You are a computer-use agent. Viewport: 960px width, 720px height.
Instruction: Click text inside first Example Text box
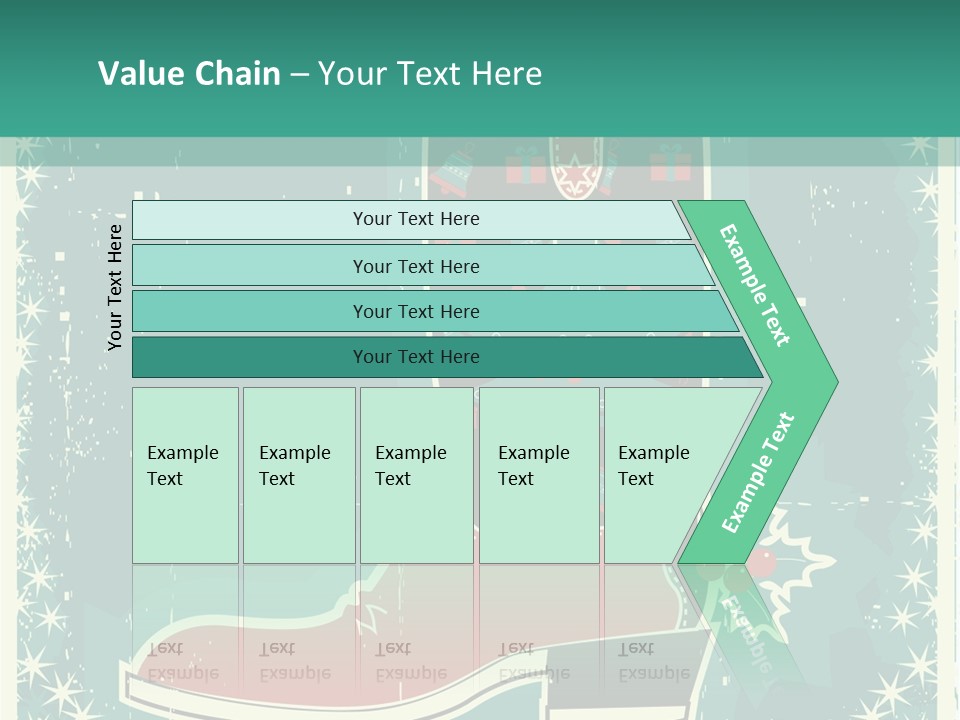click(182, 465)
